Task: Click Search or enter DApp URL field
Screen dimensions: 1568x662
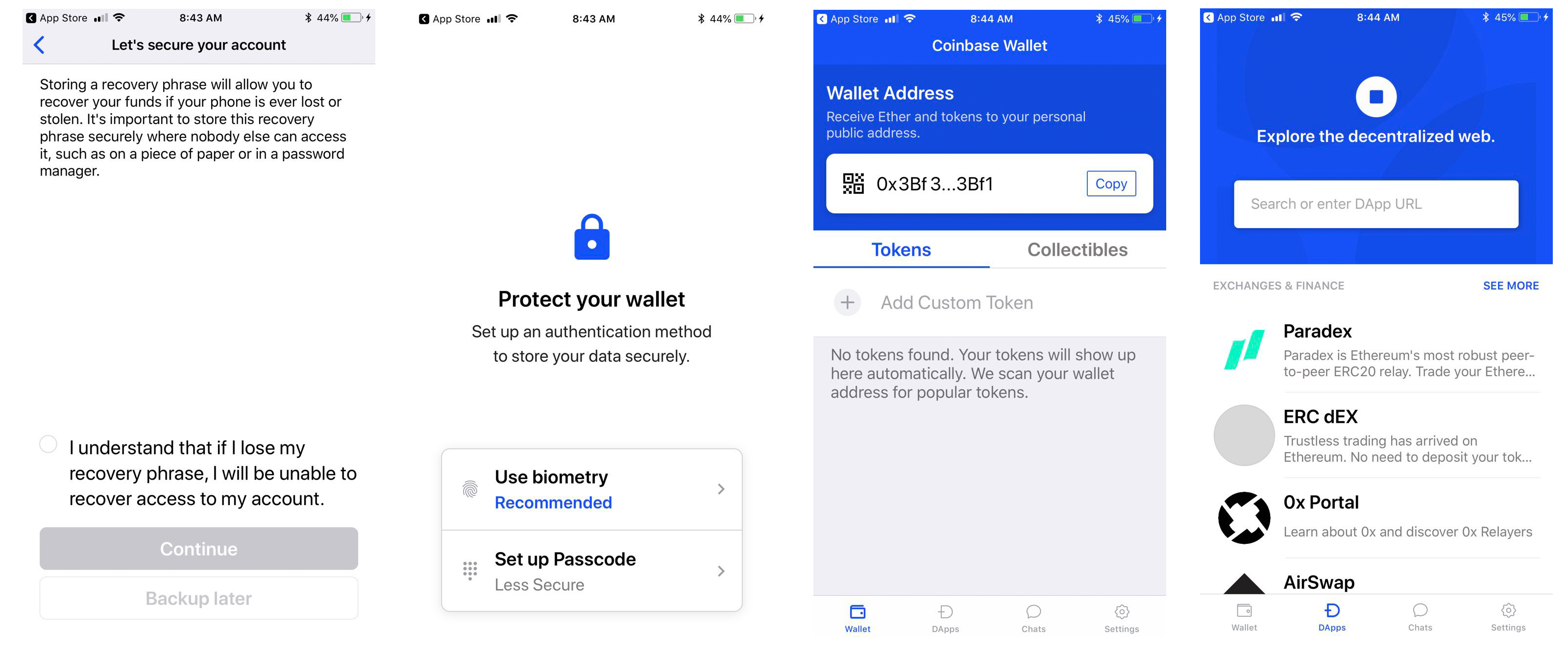Action: (x=1373, y=204)
